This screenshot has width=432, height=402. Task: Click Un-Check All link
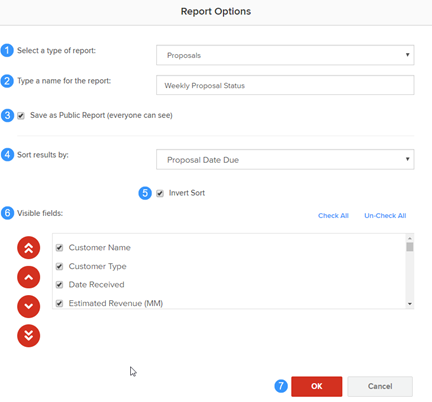coord(385,216)
